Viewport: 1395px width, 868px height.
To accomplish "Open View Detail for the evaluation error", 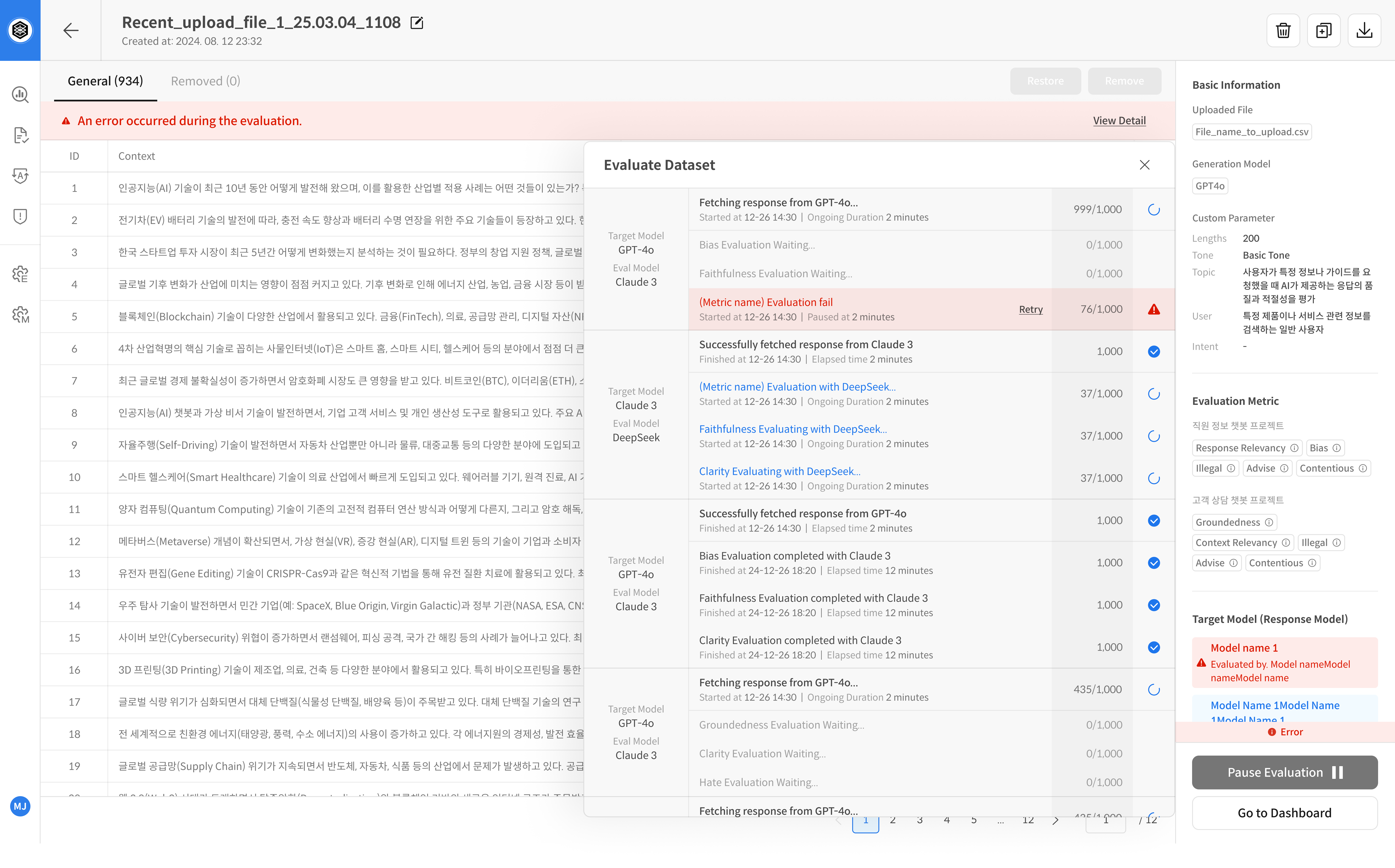I will [1119, 121].
